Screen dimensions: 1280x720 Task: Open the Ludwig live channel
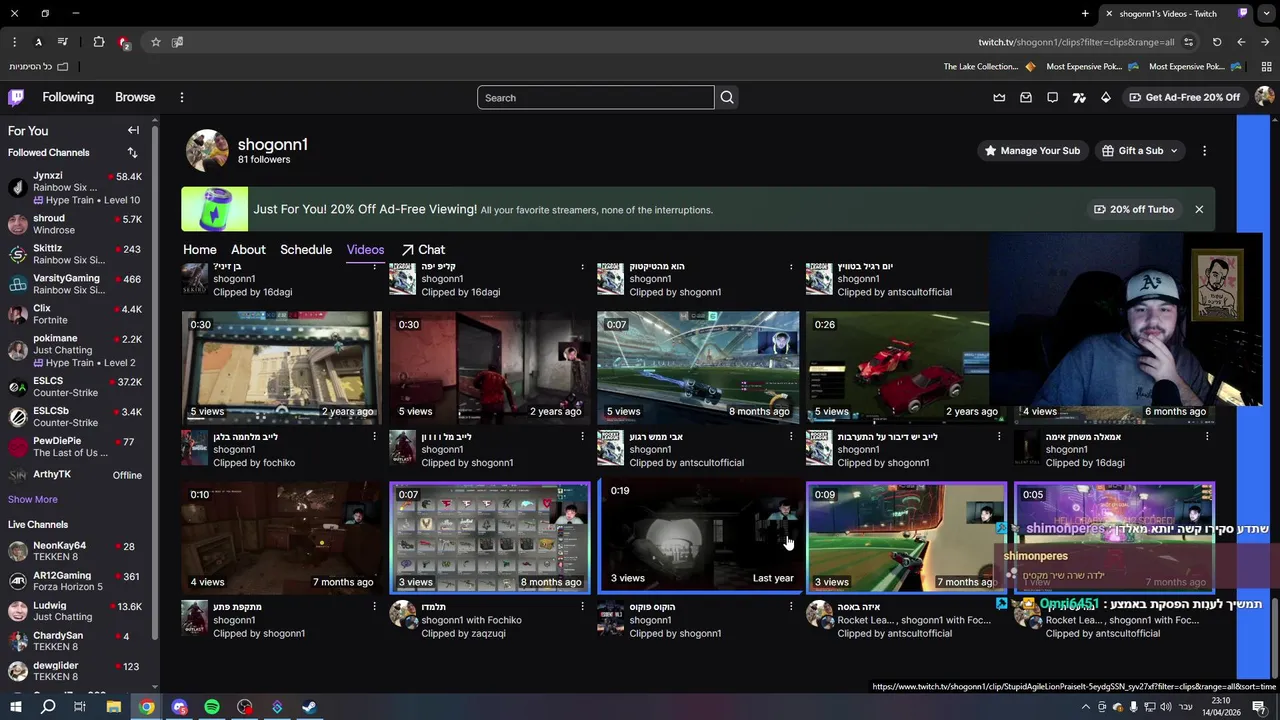click(75, 611)
